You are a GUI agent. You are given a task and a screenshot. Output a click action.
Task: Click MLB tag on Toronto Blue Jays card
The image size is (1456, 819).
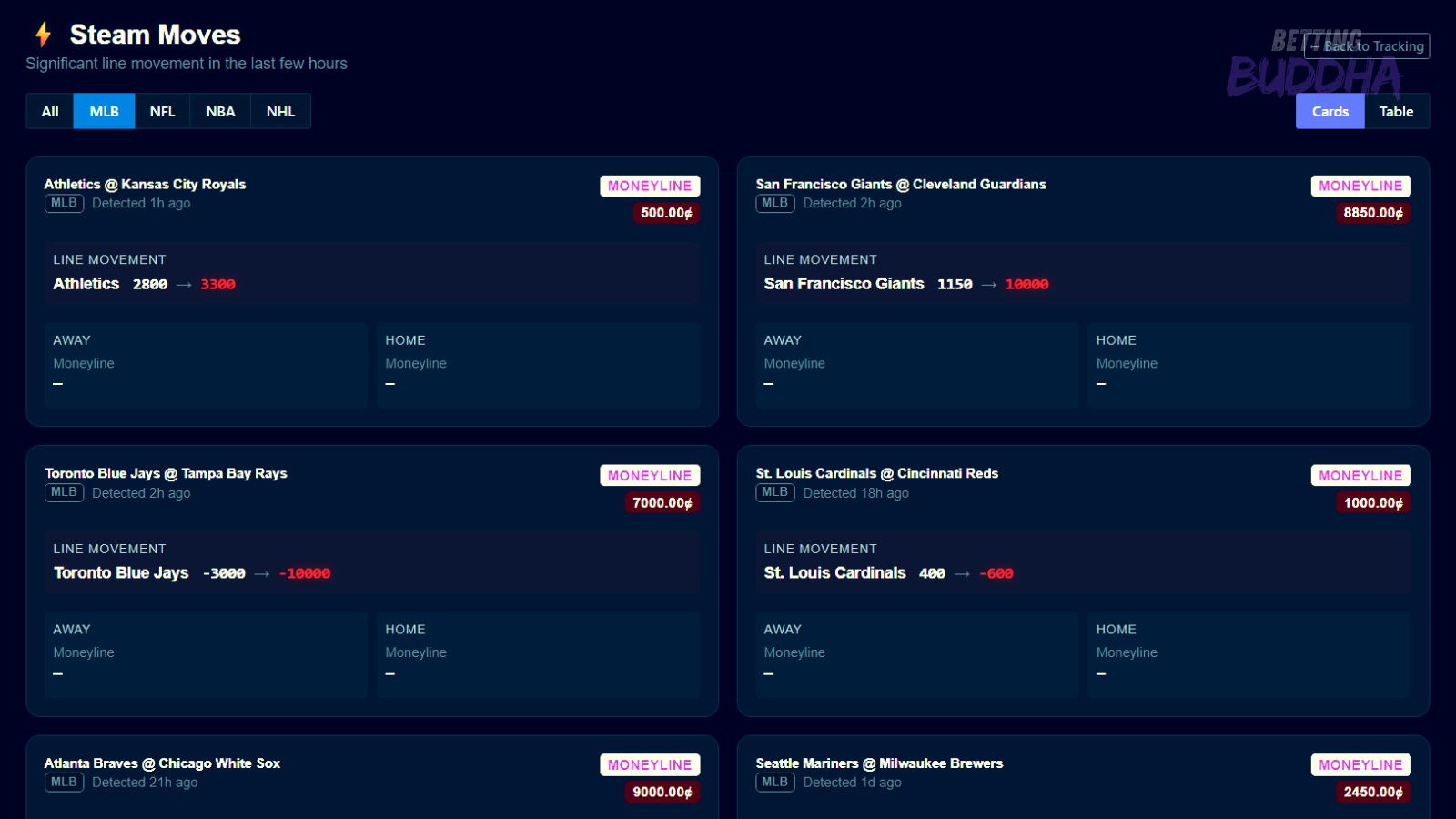click(x=64, y=492)
